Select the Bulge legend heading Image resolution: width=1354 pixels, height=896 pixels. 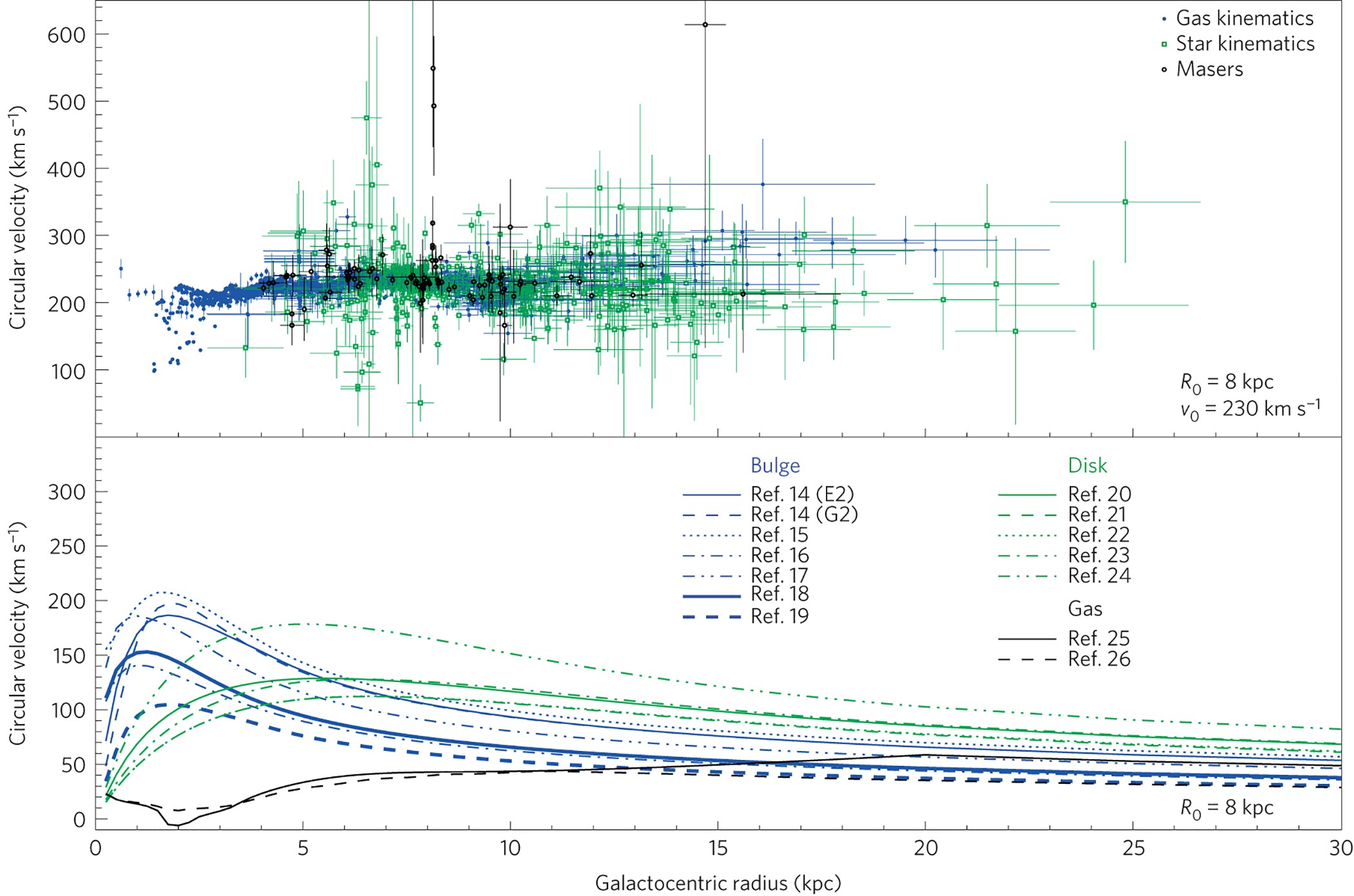tap(774, 465)
